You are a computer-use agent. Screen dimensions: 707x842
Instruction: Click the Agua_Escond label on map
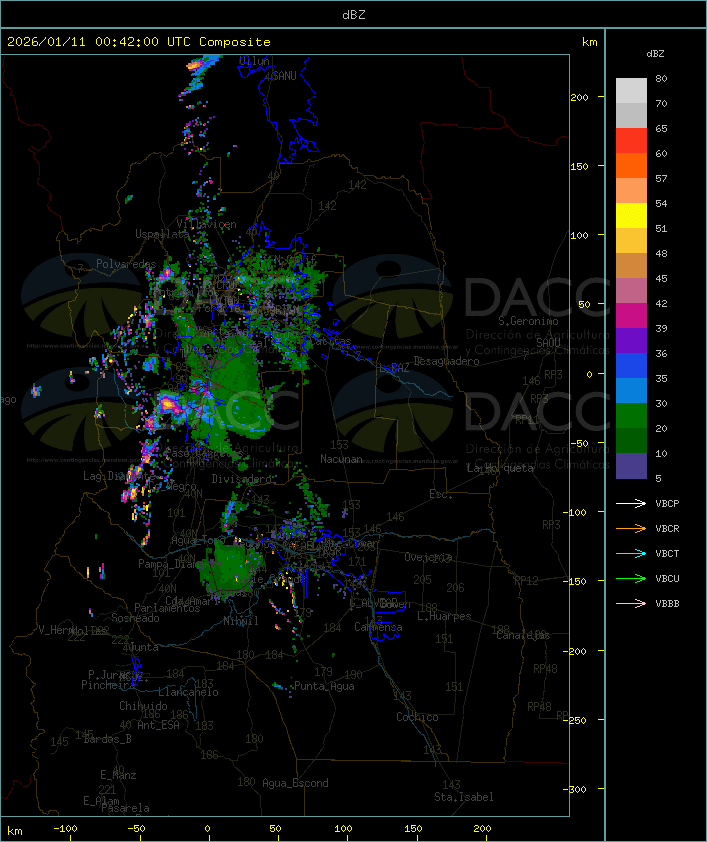pos(295,783)
